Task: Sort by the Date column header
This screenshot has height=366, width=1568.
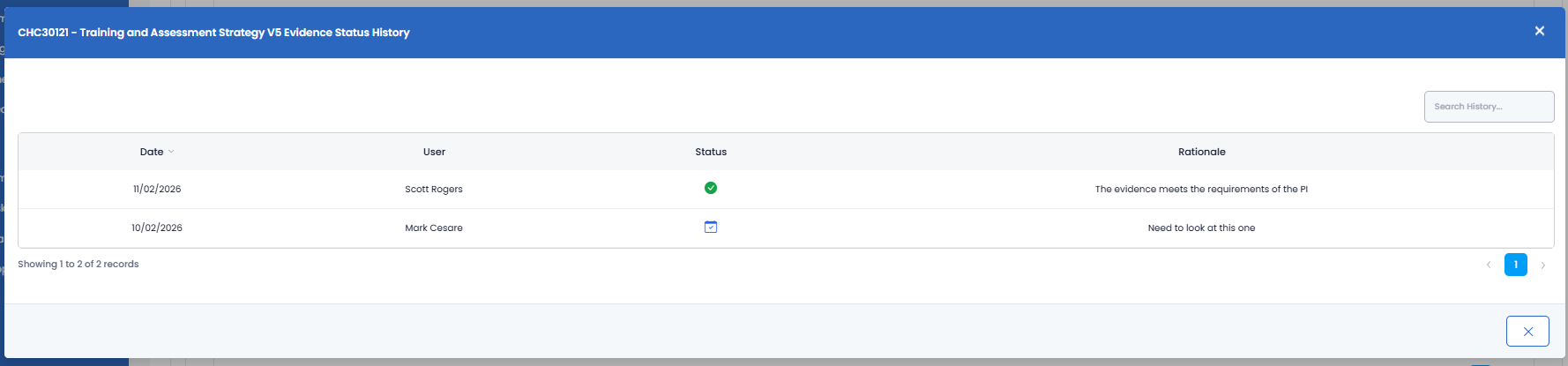Action: pyautogui.click(x=152, y=152)
